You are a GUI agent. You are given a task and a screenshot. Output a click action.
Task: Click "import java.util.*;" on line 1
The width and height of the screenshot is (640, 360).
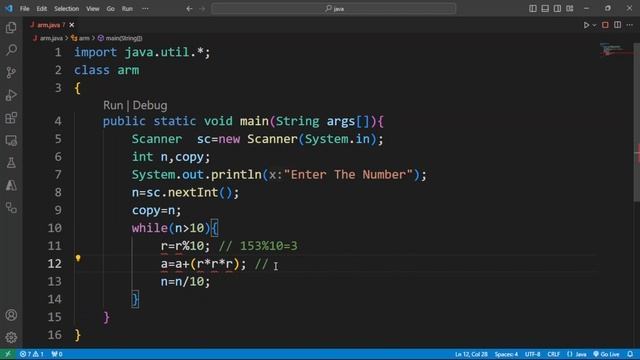142,52
